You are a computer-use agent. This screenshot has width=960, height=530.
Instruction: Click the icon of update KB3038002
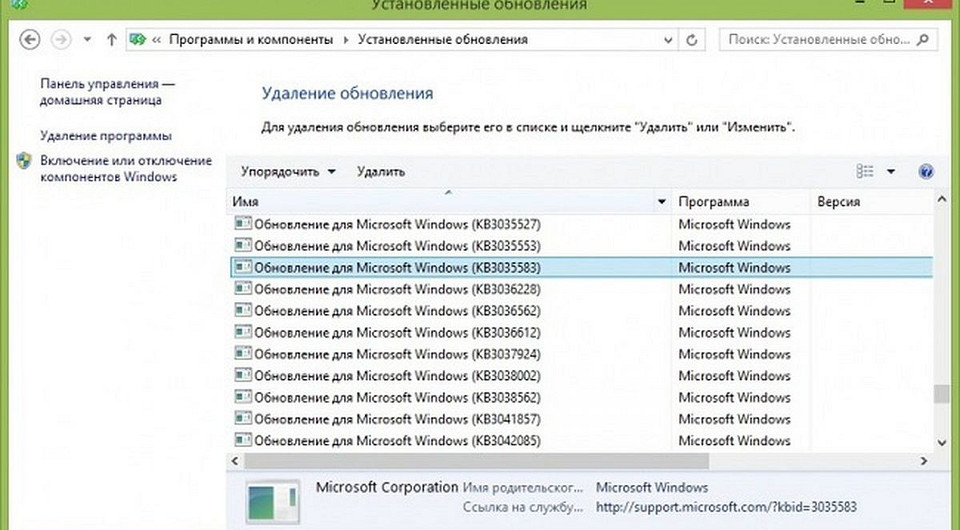[243, 375]
